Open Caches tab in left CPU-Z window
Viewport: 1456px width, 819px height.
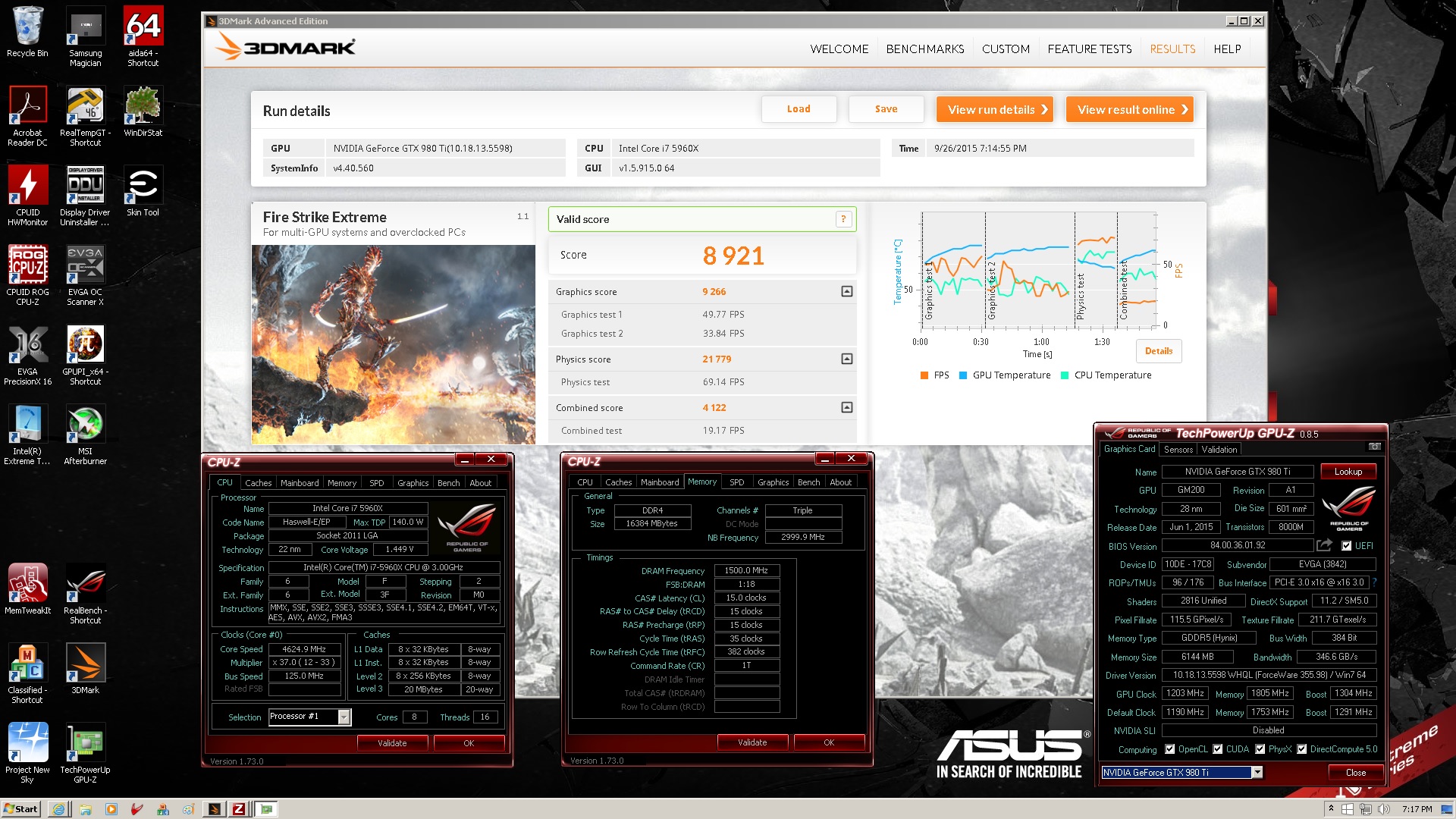[x=258, y=483]
